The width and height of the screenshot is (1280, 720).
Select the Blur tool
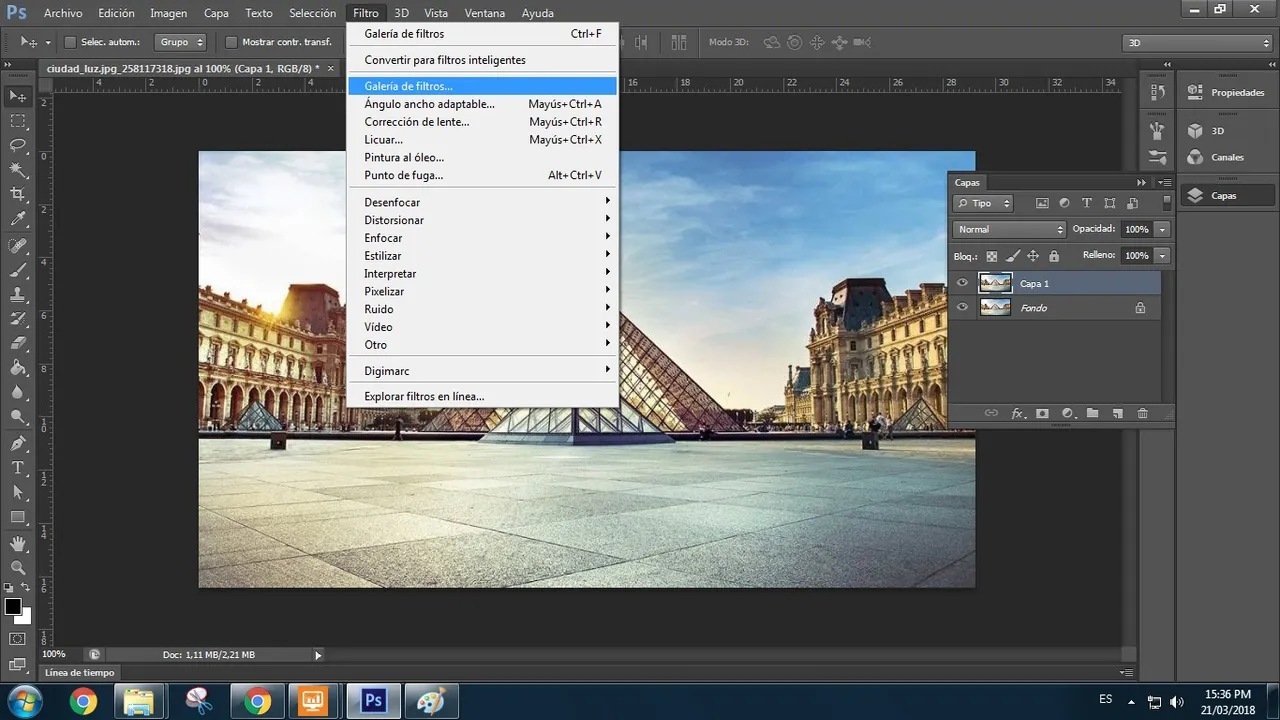[x=18, y=394]
